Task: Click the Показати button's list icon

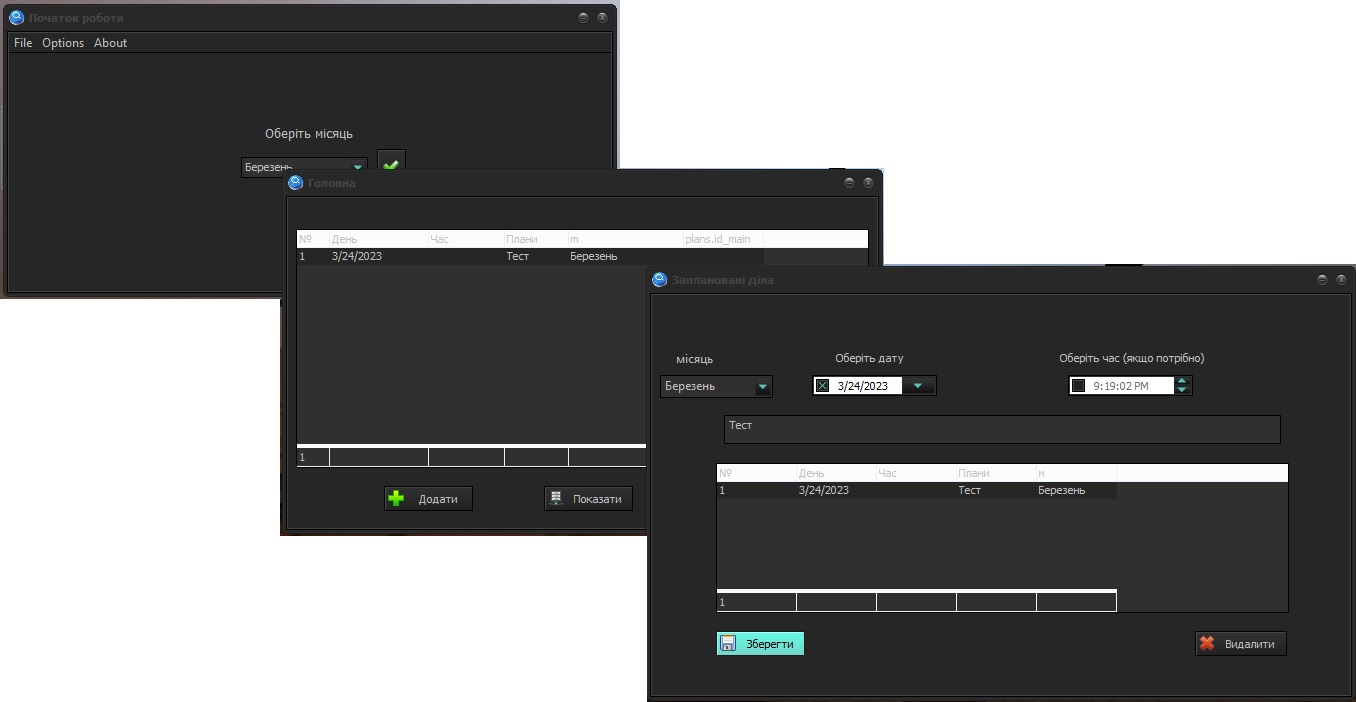Action: click(x=557, y=498)
